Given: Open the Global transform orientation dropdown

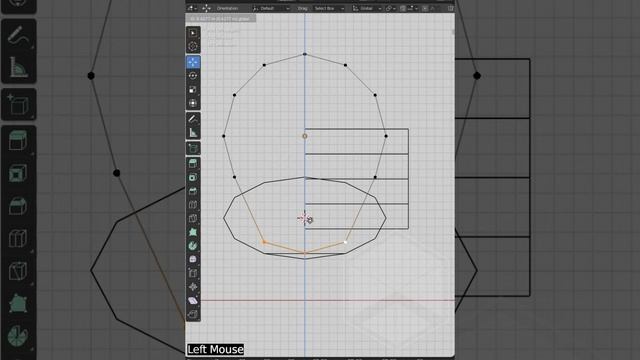Looking at the screenshot, I should point(367,8).
